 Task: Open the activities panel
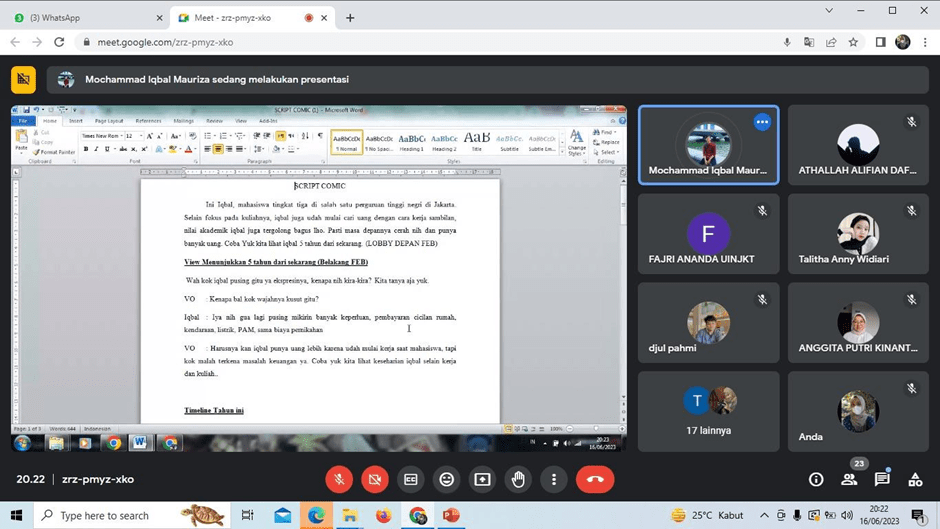click(915, 480)
